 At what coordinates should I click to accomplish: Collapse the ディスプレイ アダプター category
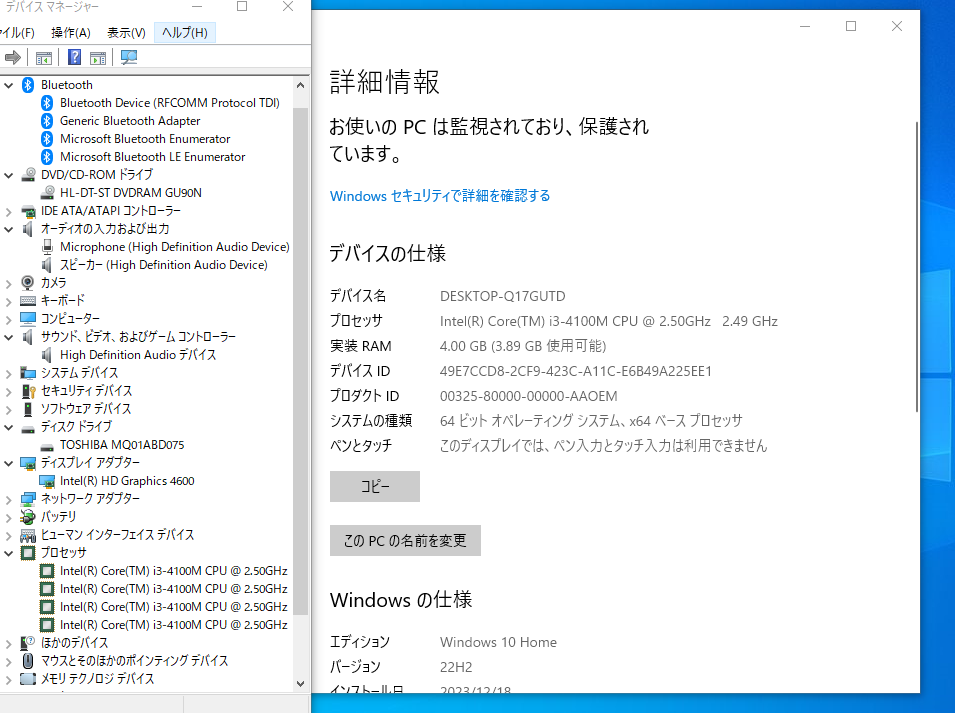click(x=9, y=463)
